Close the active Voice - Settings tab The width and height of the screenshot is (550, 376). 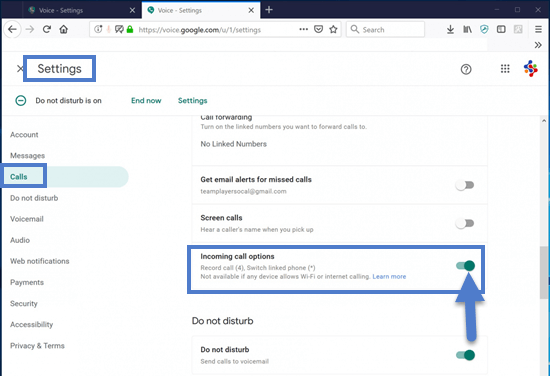point(251,10)
